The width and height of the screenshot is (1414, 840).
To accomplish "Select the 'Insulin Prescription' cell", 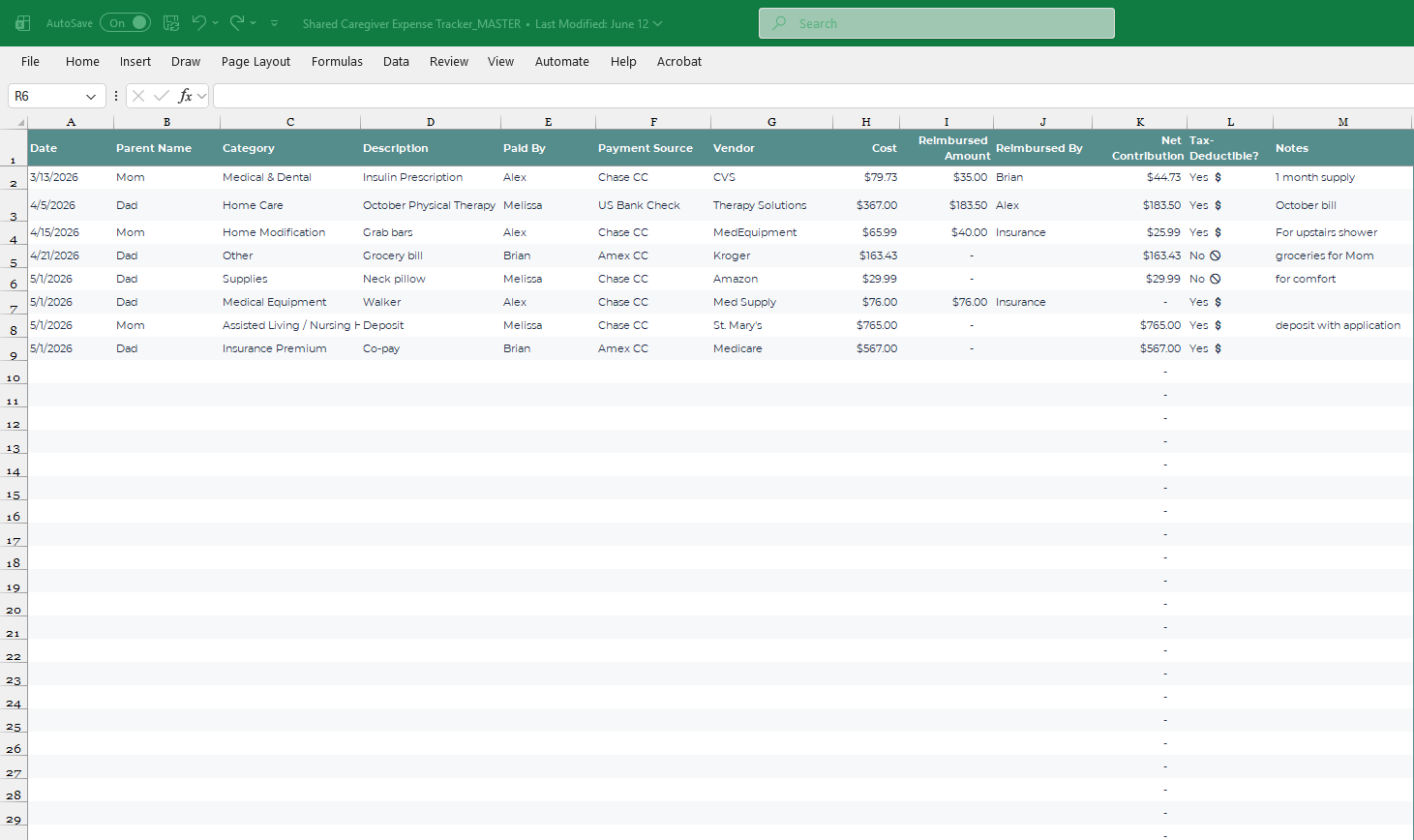I will click(x=431, y=177).
